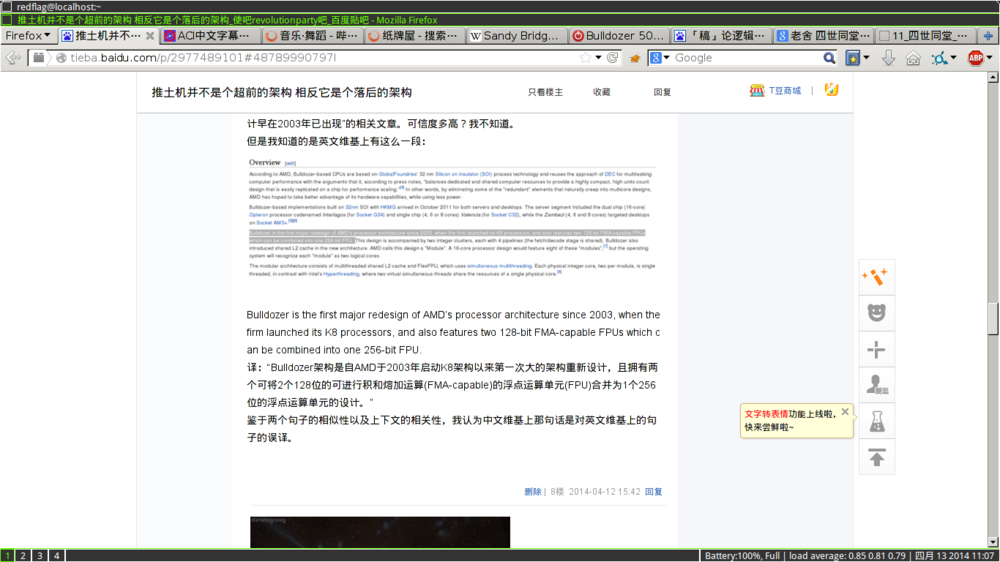Screen dimensions: 1000x562
Task: Click the Google search input box
Action: point(746,58)
